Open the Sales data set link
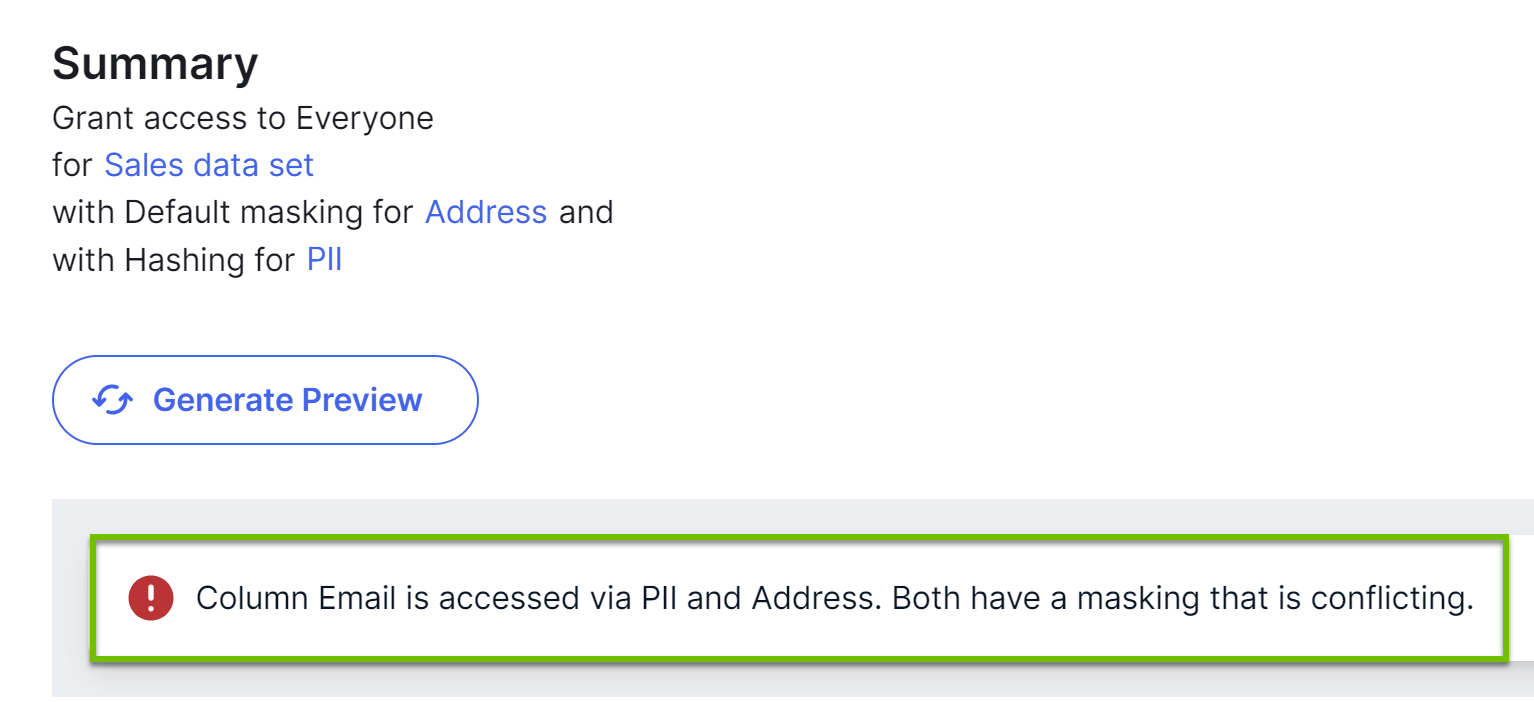1534x702 pixels. click(x=209, y=165)
